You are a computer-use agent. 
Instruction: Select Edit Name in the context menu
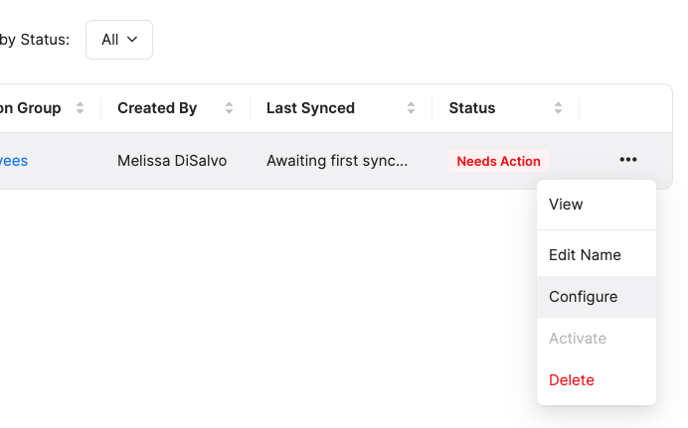[x=585, y=255]
